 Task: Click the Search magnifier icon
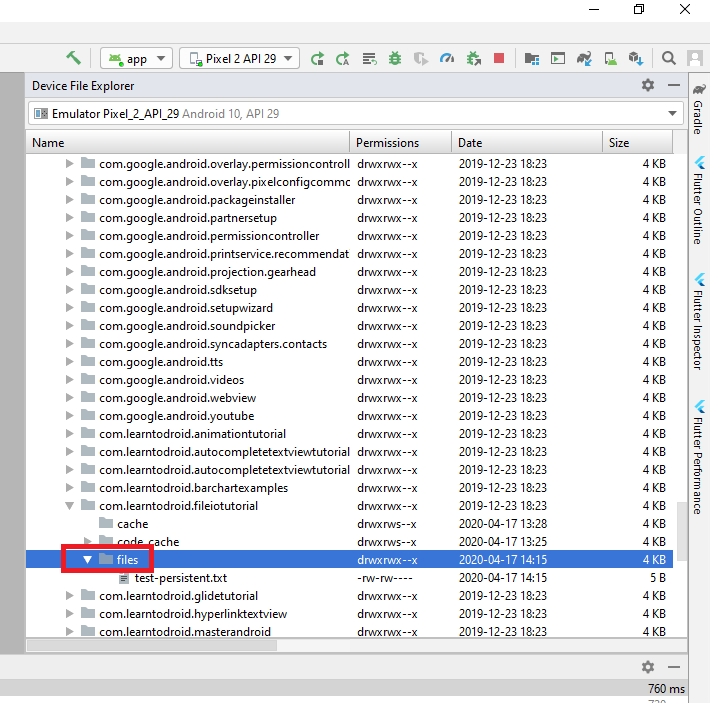669,58
